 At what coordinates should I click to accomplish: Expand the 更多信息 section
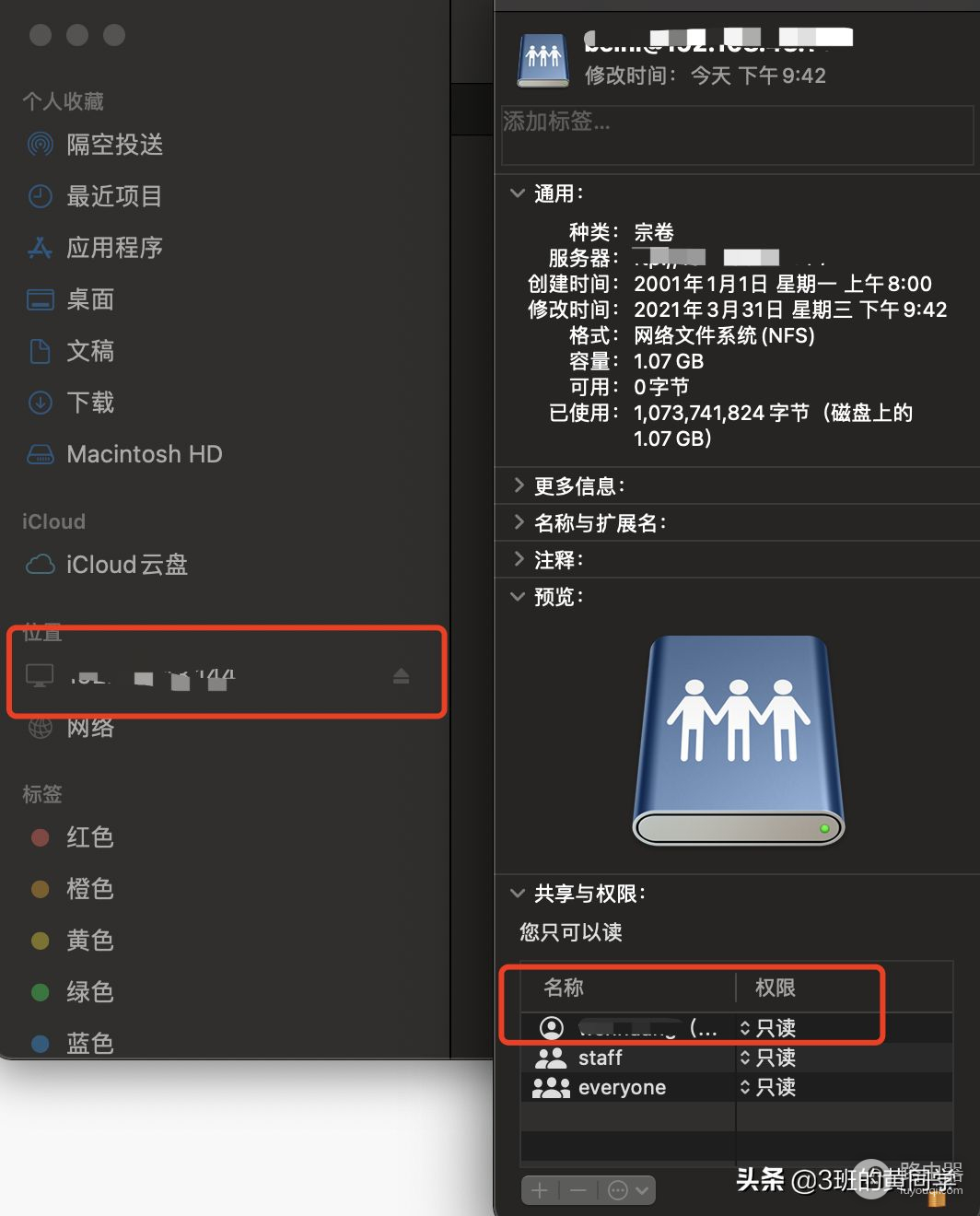click(x=519, y=485)
